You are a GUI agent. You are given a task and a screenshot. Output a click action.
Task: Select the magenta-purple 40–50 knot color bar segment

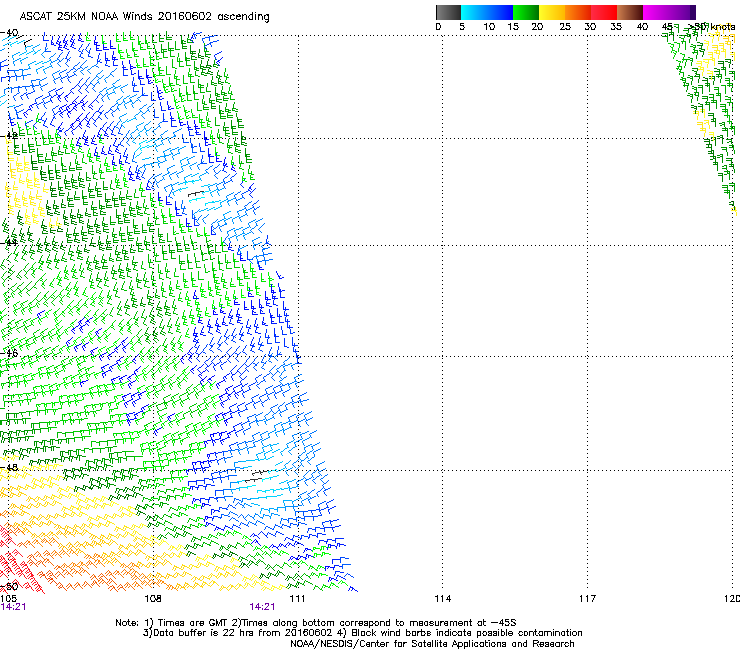click(x=669, y=12)
